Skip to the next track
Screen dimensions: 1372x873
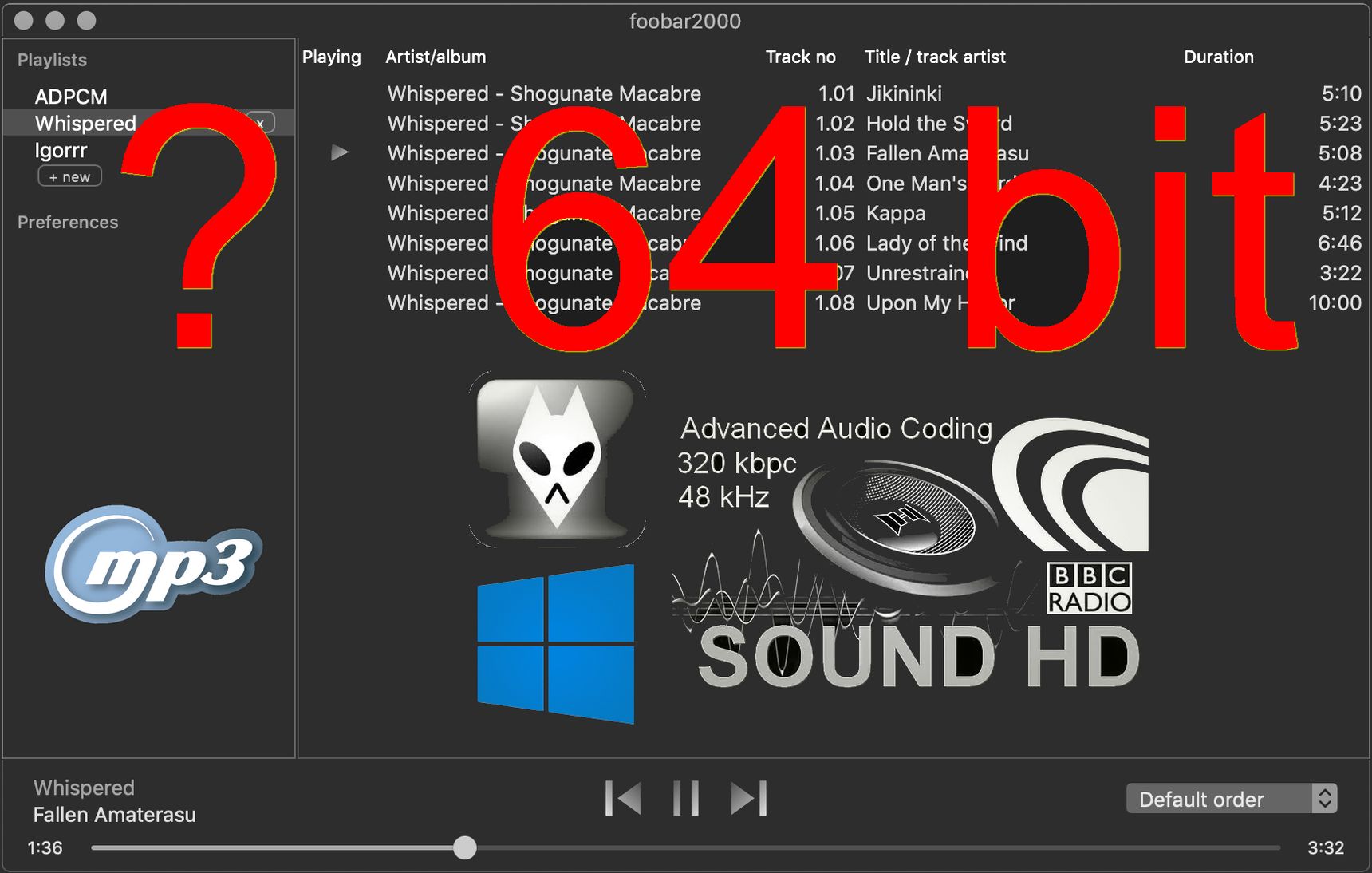click(749, 798)
